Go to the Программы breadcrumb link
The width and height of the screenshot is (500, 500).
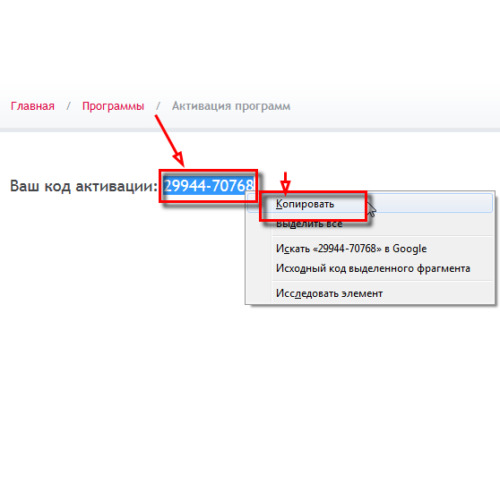click(113, 106)
